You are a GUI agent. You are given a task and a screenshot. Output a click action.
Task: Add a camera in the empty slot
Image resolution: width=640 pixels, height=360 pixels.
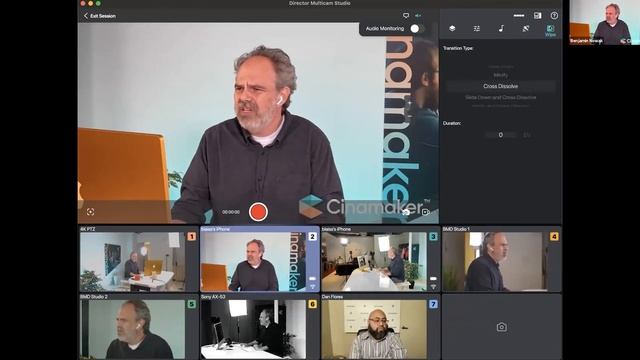(502, 327)
